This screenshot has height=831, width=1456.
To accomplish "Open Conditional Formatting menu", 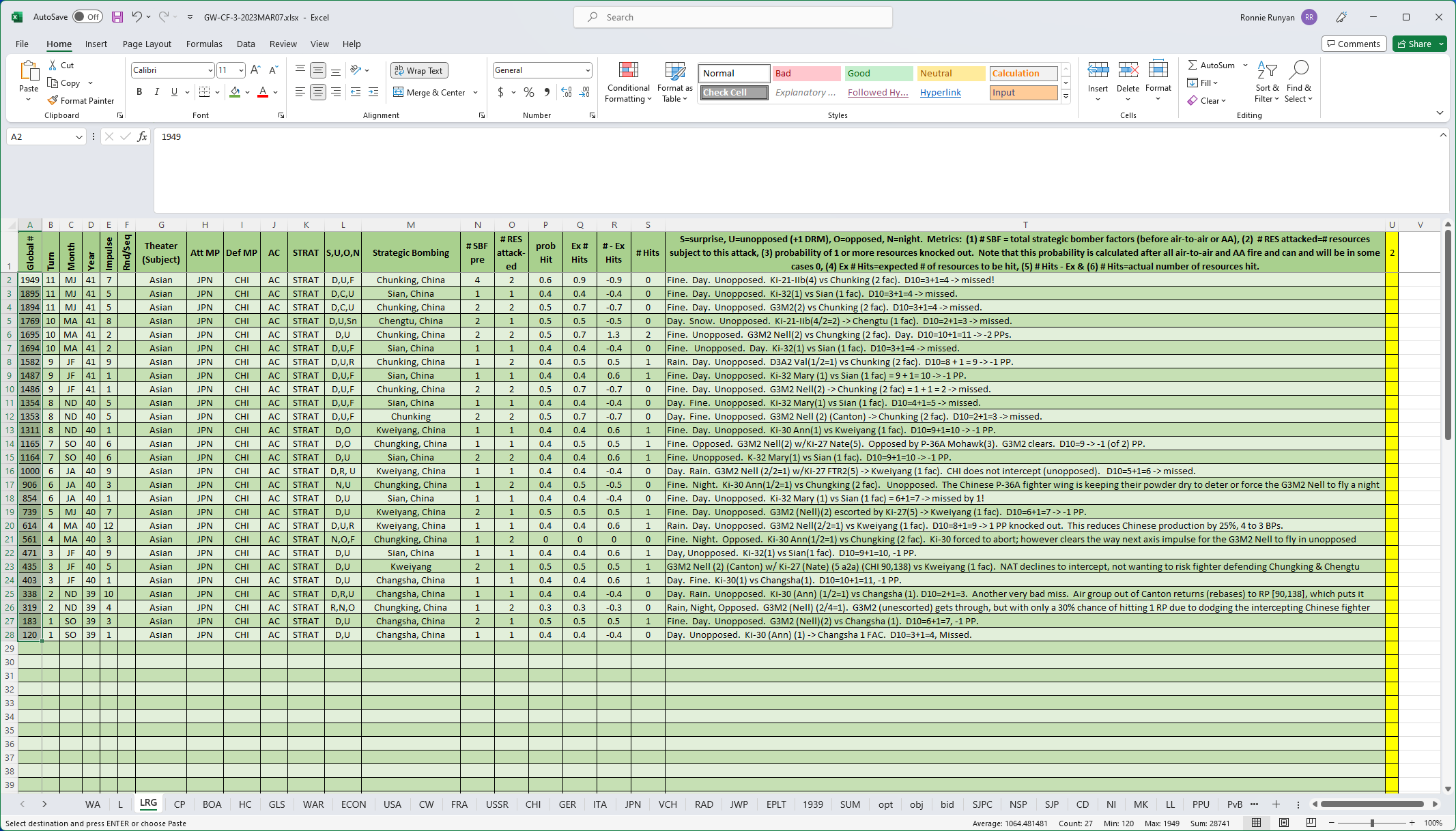I will (x=628, y=82).
